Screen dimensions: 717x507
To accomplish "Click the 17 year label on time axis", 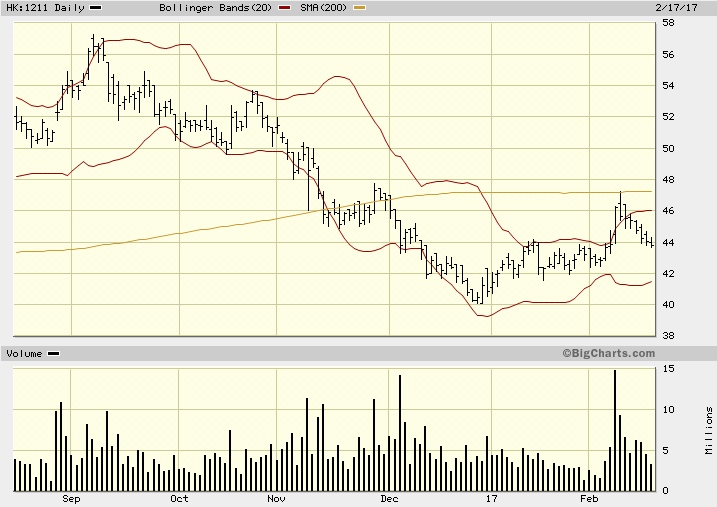I will click(491, 498).
